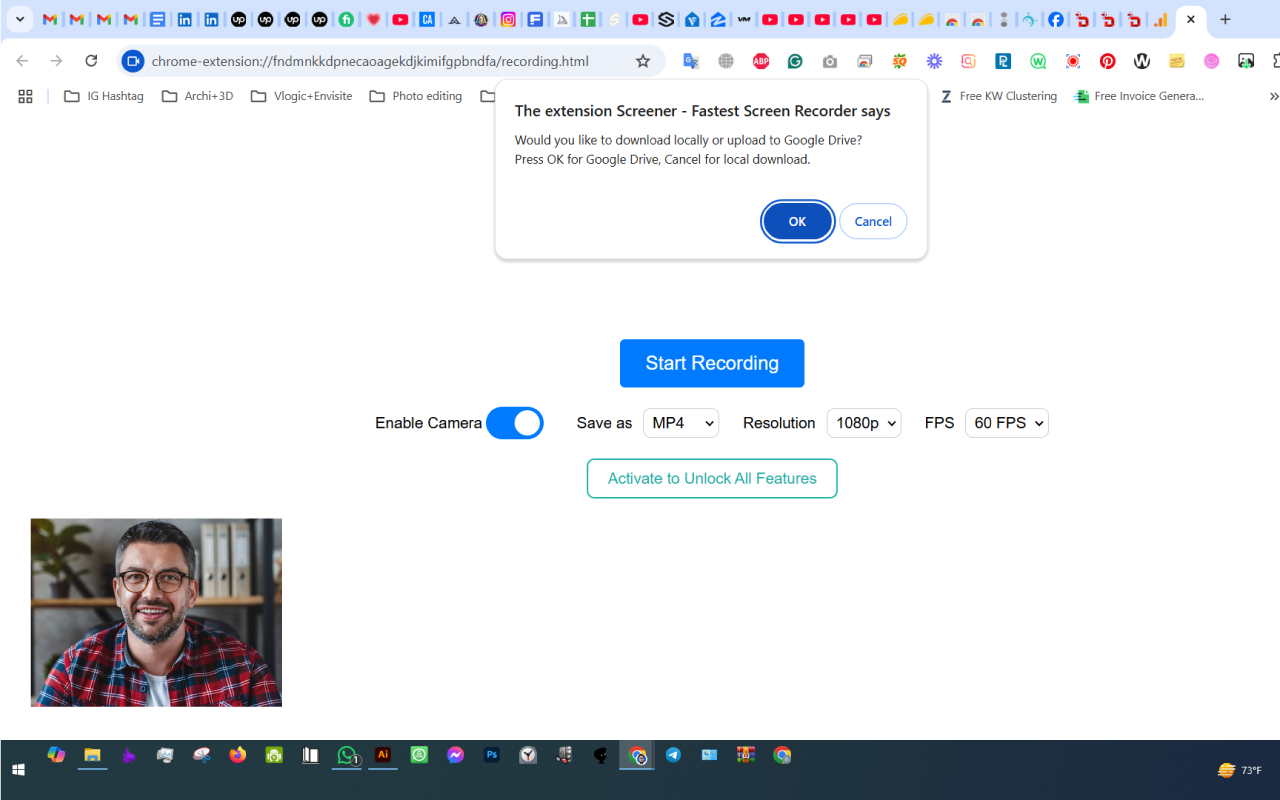The width and height of the screenshot is (1280, 800).
Task: Open Copilot from the taskbar
Action: pyautogui.click(x=56, y=756)
